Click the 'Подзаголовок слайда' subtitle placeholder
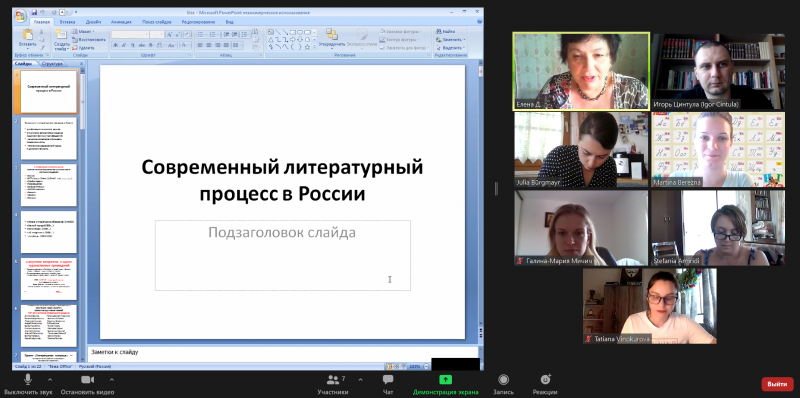Image resolution: width=800 pixels, height=398 pixels. tap(283, 255)
